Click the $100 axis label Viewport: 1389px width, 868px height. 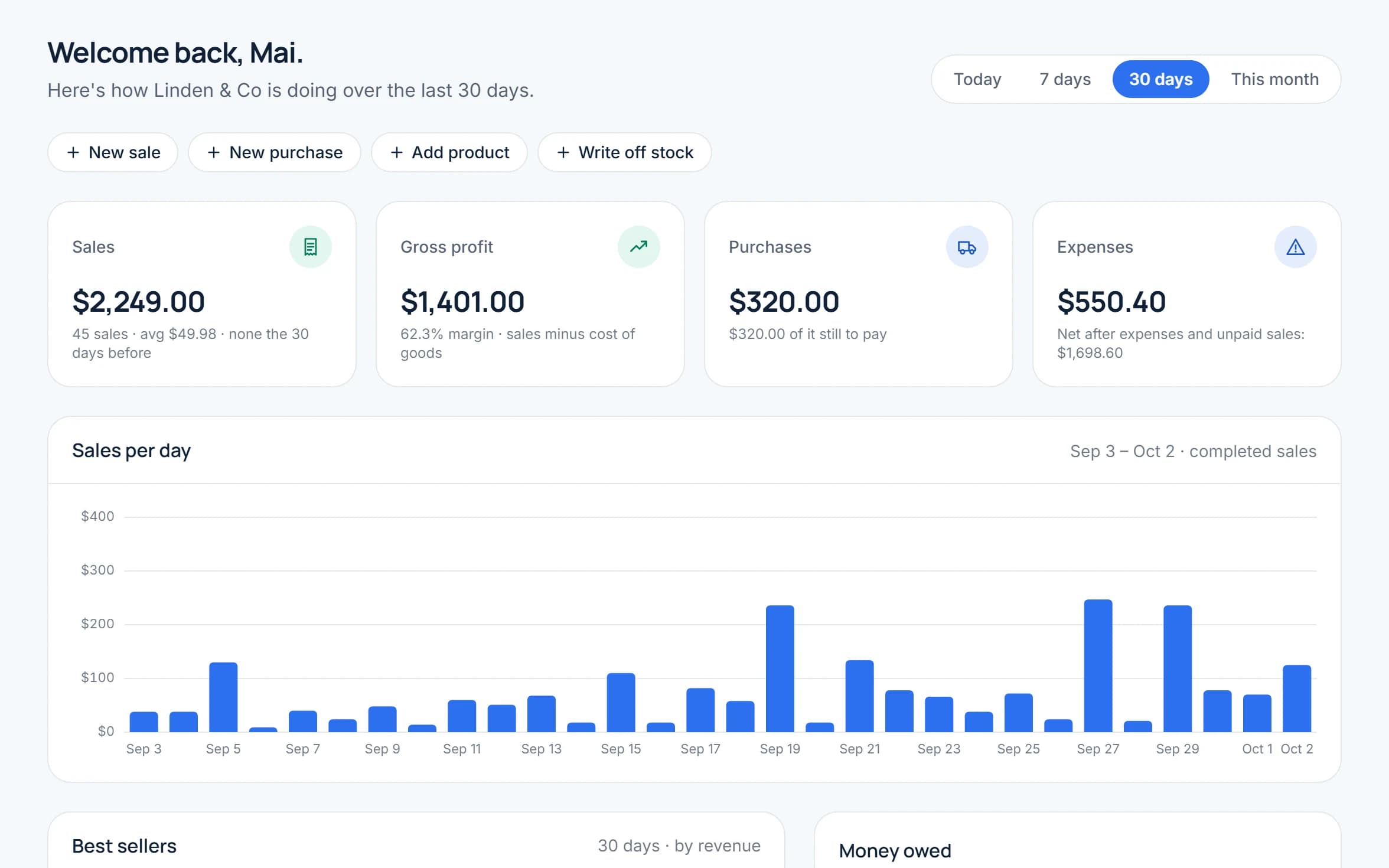(97, 677)
